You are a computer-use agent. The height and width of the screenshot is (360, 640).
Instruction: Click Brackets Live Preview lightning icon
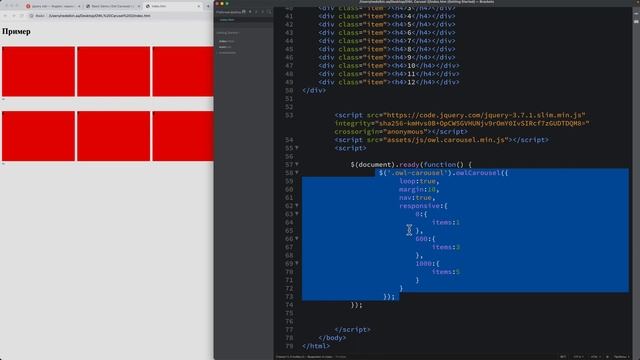[636, 13]
